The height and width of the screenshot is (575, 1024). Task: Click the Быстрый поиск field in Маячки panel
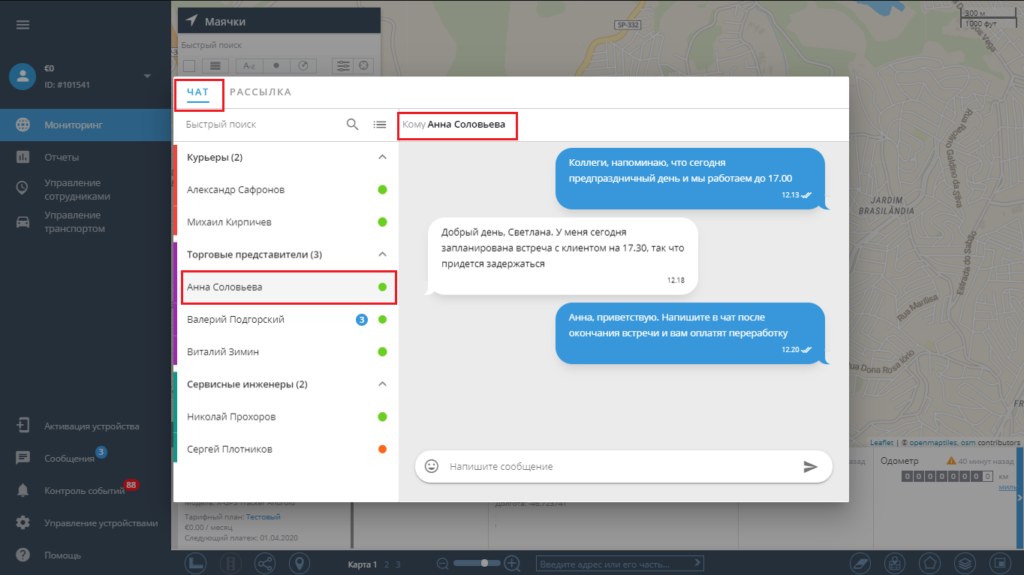(279, 45)
